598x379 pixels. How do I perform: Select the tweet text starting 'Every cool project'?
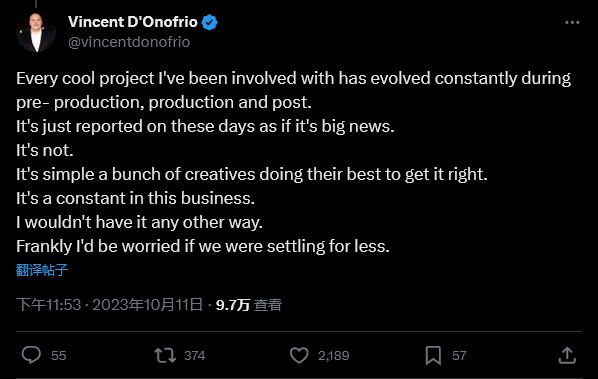[x=294, y=162]
